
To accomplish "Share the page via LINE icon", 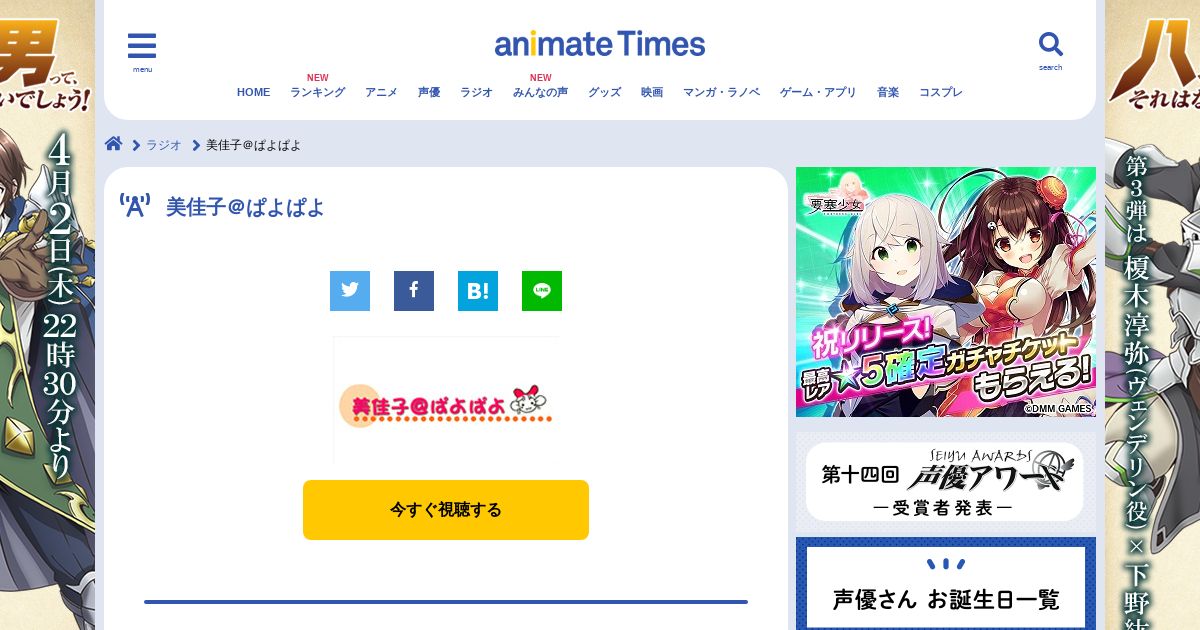I will click(542, 291).
